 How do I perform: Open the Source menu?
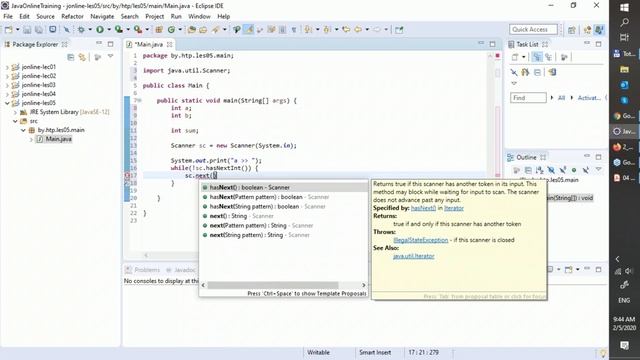45,16
